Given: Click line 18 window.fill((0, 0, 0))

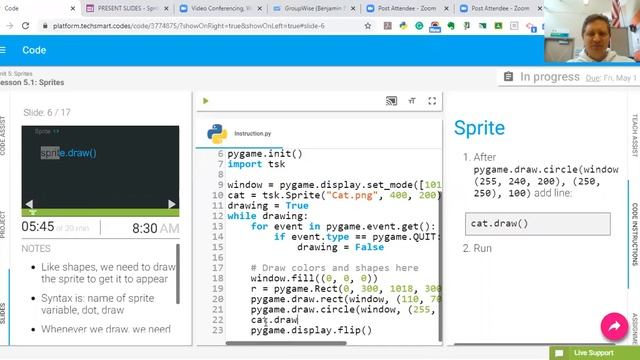Looking at the screenshot, I should (x=314, y=278).
